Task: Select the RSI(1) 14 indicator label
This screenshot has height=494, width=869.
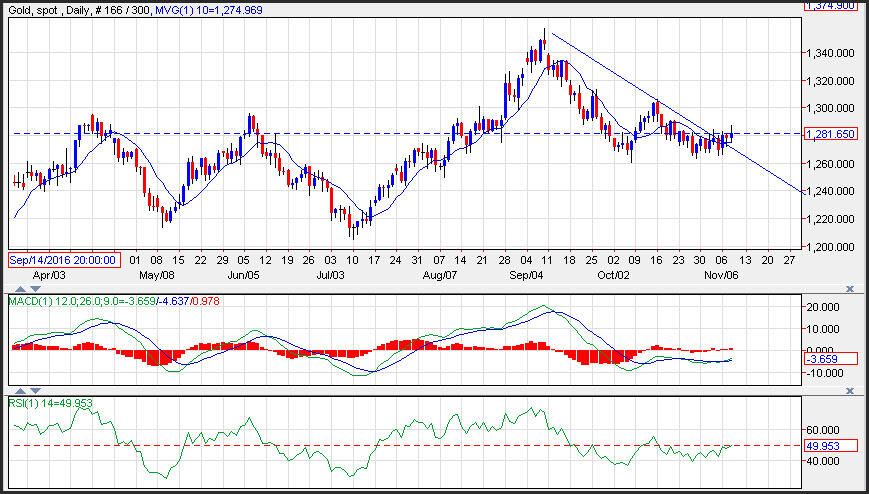Action: point(46,402)
